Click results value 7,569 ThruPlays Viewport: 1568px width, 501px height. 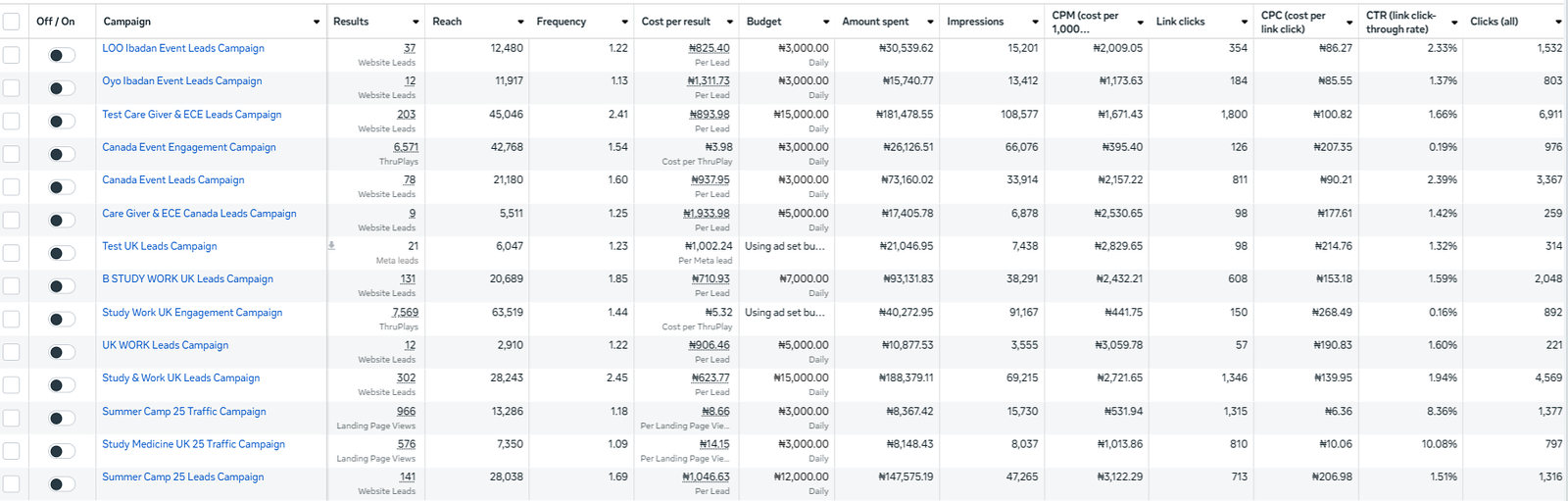coord(406,313)
